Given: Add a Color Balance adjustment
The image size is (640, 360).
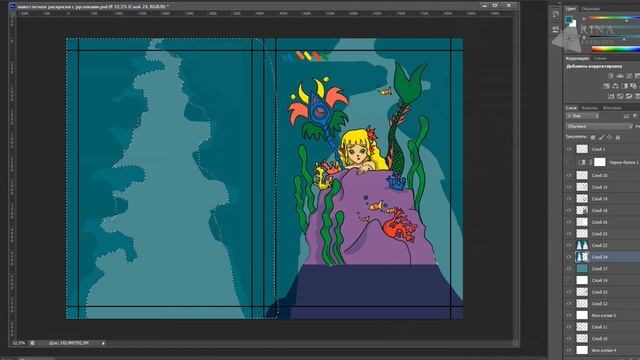Looking at the screenshot, I should coord(616,86).
